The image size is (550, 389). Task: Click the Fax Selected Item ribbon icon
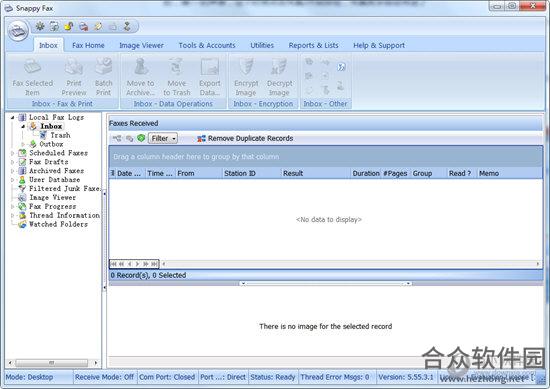point(33,66)
